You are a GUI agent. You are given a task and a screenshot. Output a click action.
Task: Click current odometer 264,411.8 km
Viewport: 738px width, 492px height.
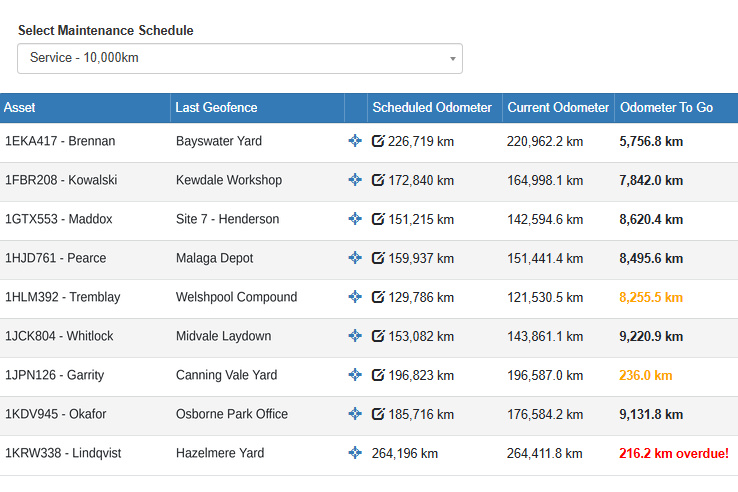pos(545,454)
